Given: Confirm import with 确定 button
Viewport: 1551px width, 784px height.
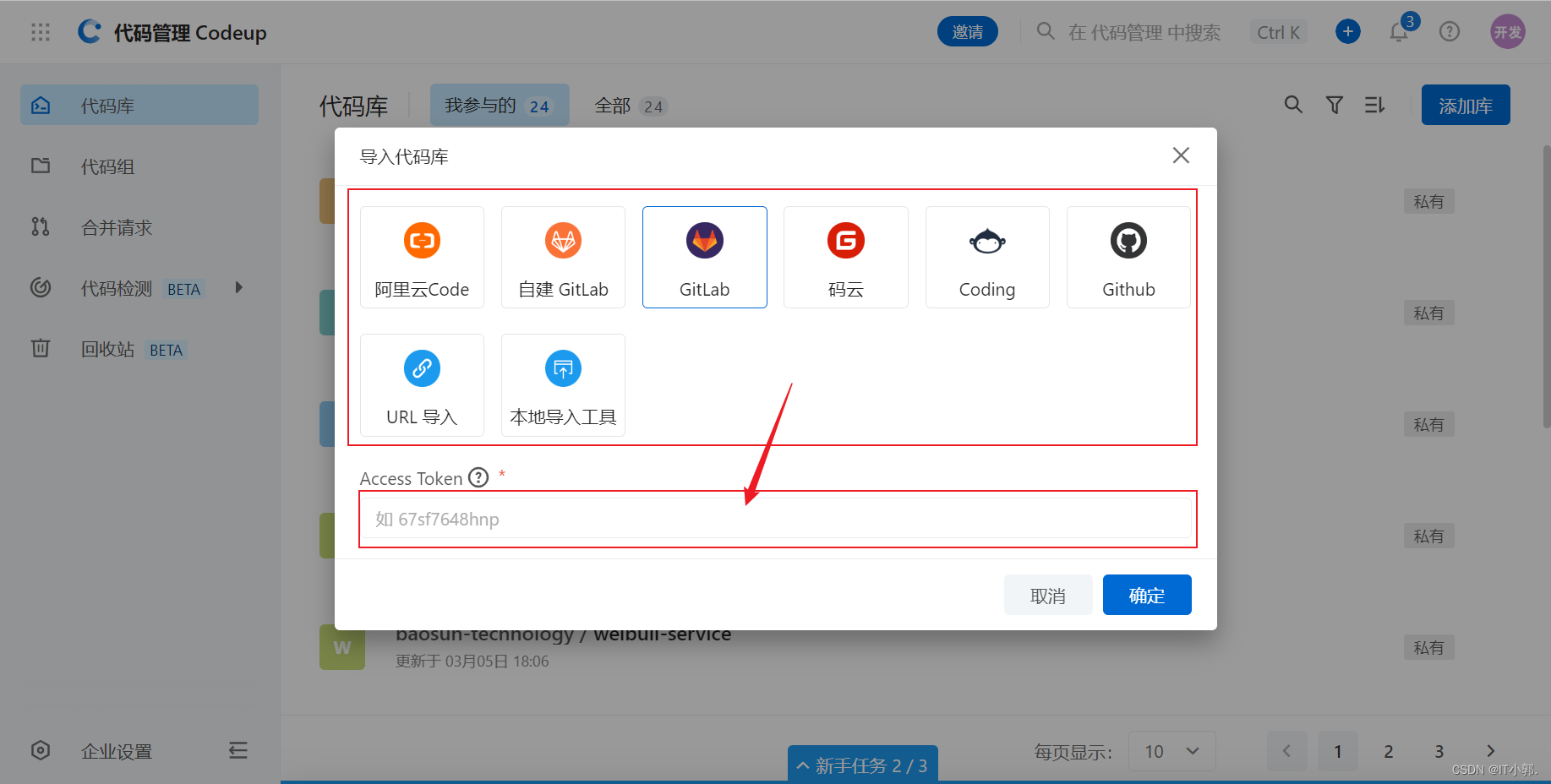Looking at the screenshot, I should point(1147,596).
